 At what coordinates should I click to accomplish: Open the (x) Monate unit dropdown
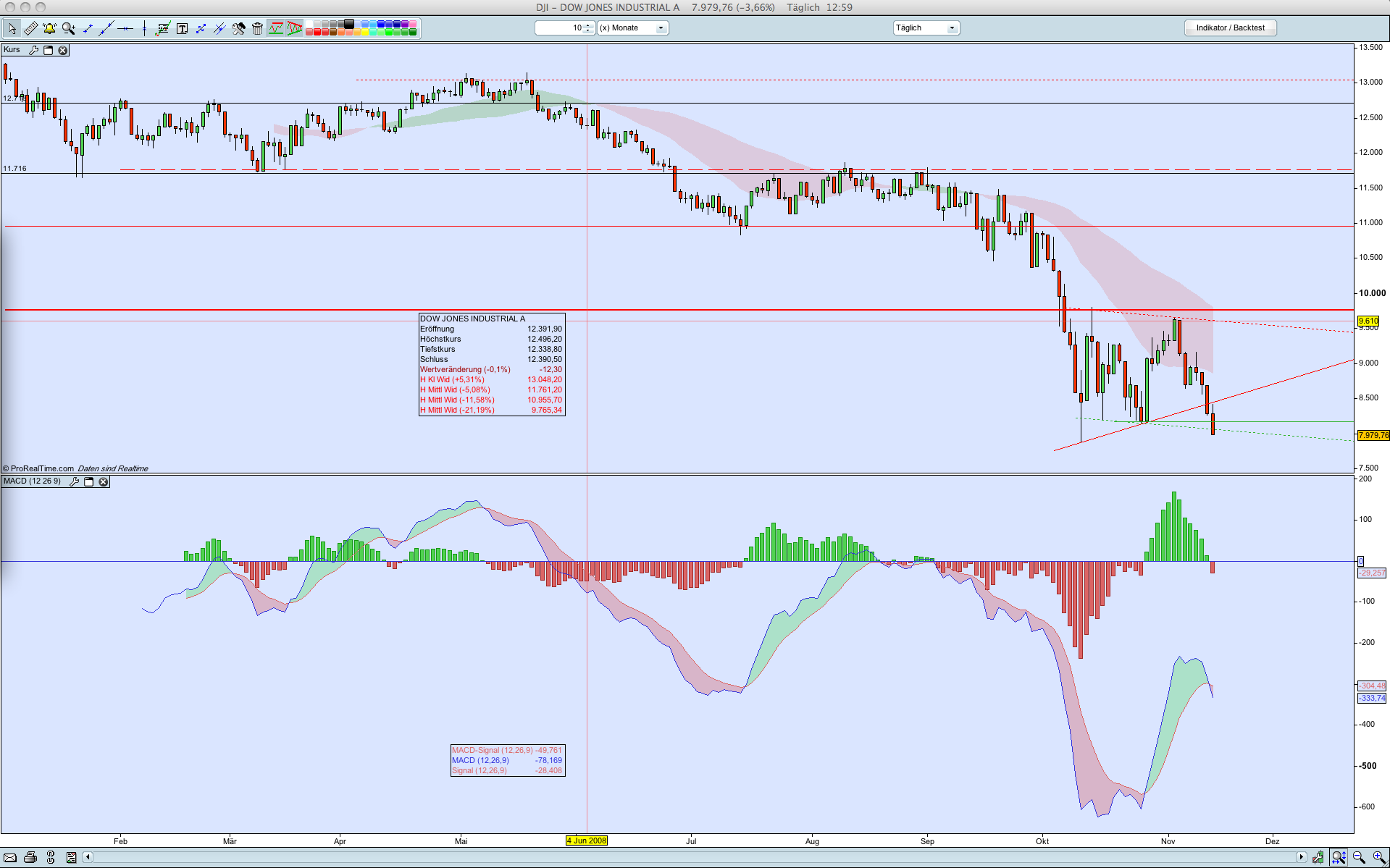pyautogui.click(x=632, y=28)
